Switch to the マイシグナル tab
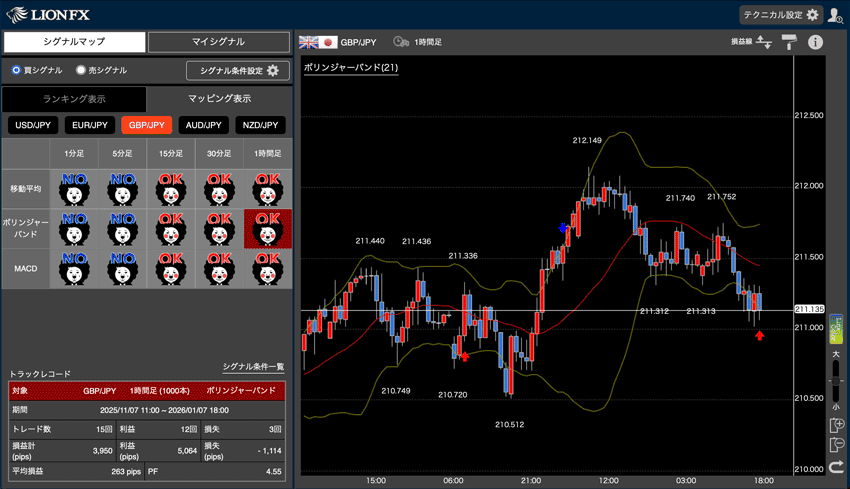850x489 pixels. (218, 42)
